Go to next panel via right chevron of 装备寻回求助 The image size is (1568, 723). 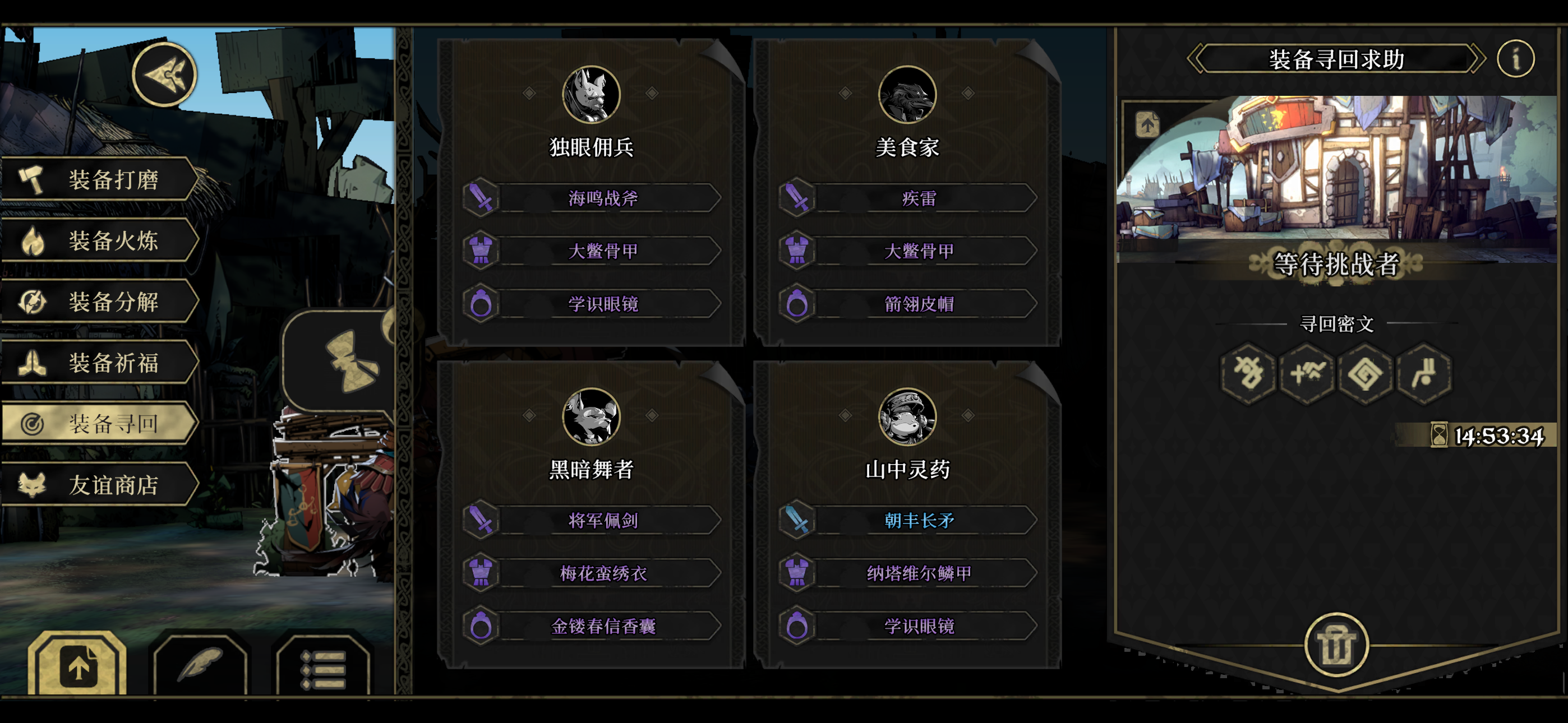pyautogui.click(x=1478, y=59)
